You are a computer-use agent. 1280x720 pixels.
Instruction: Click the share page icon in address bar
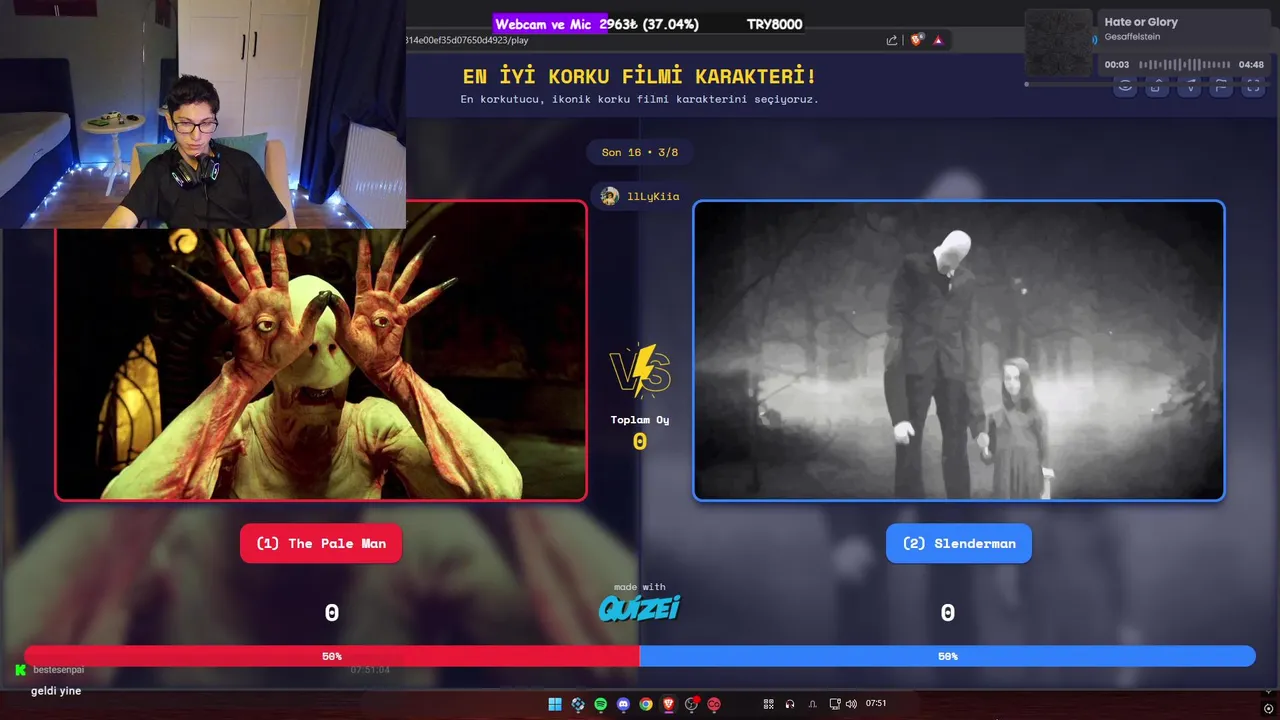(892, 40)
